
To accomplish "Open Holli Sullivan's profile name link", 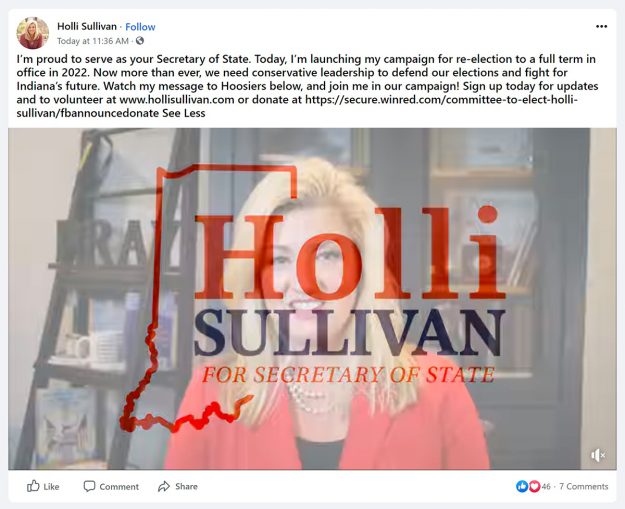I will (87, 27).
